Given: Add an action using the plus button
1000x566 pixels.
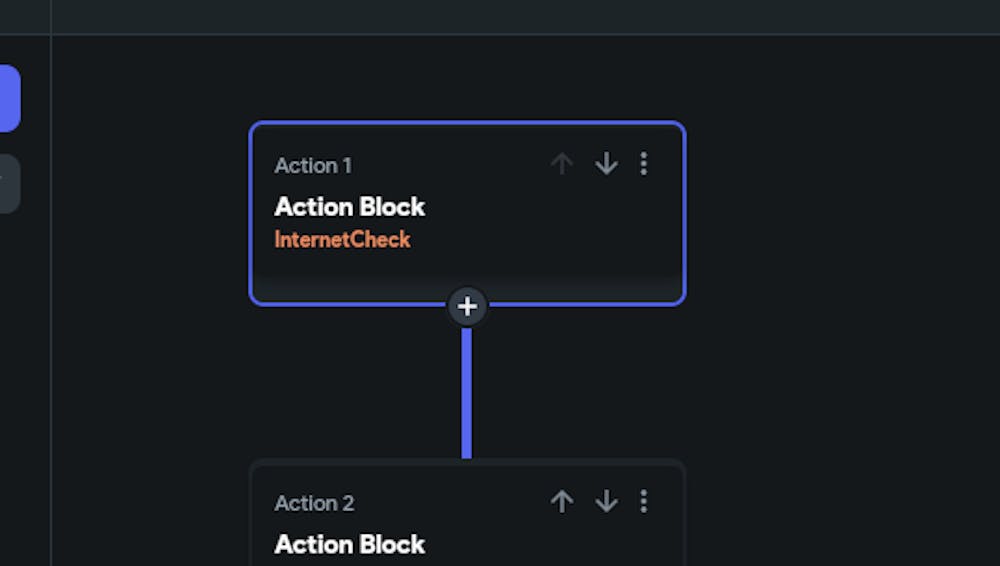Looking at the screenshot, I should [467, 306].
